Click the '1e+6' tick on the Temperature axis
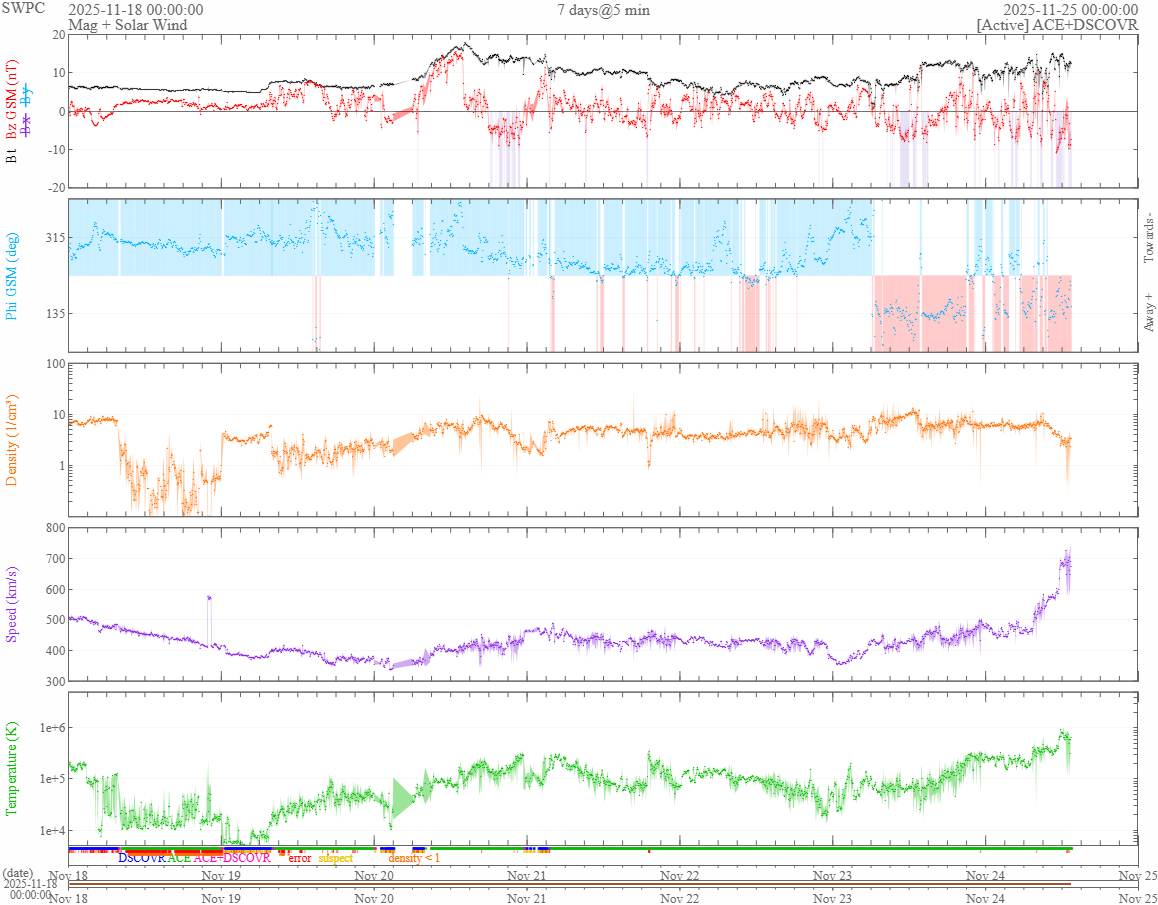 (52, 728)
